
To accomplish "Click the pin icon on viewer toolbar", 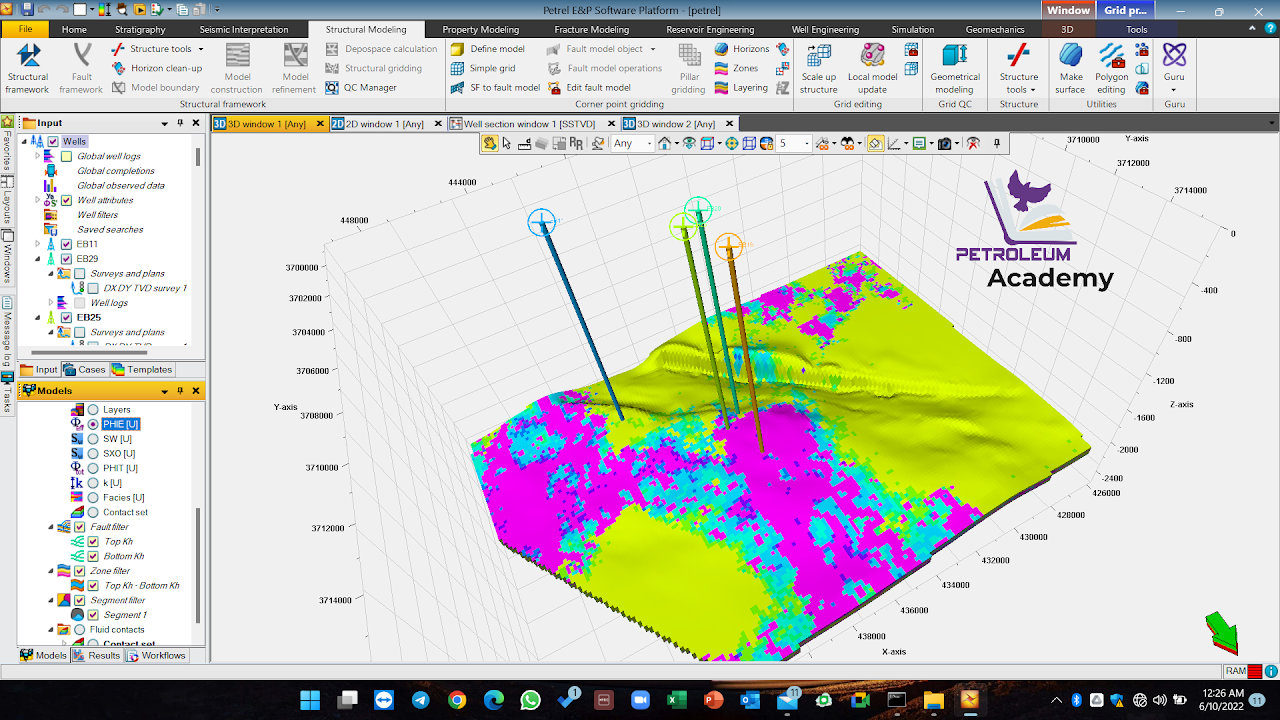I will [997, 143].
